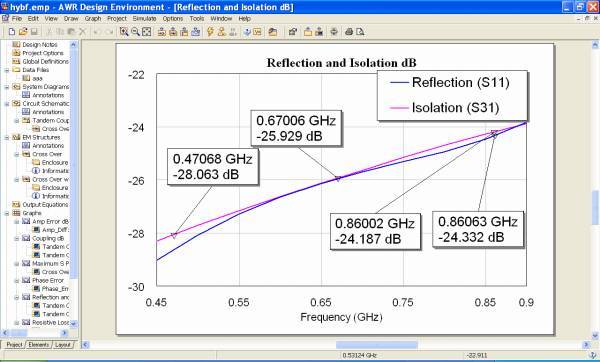Click the Paste toolbar icon
Screen dimensions: 600x362
pos(71,32)
